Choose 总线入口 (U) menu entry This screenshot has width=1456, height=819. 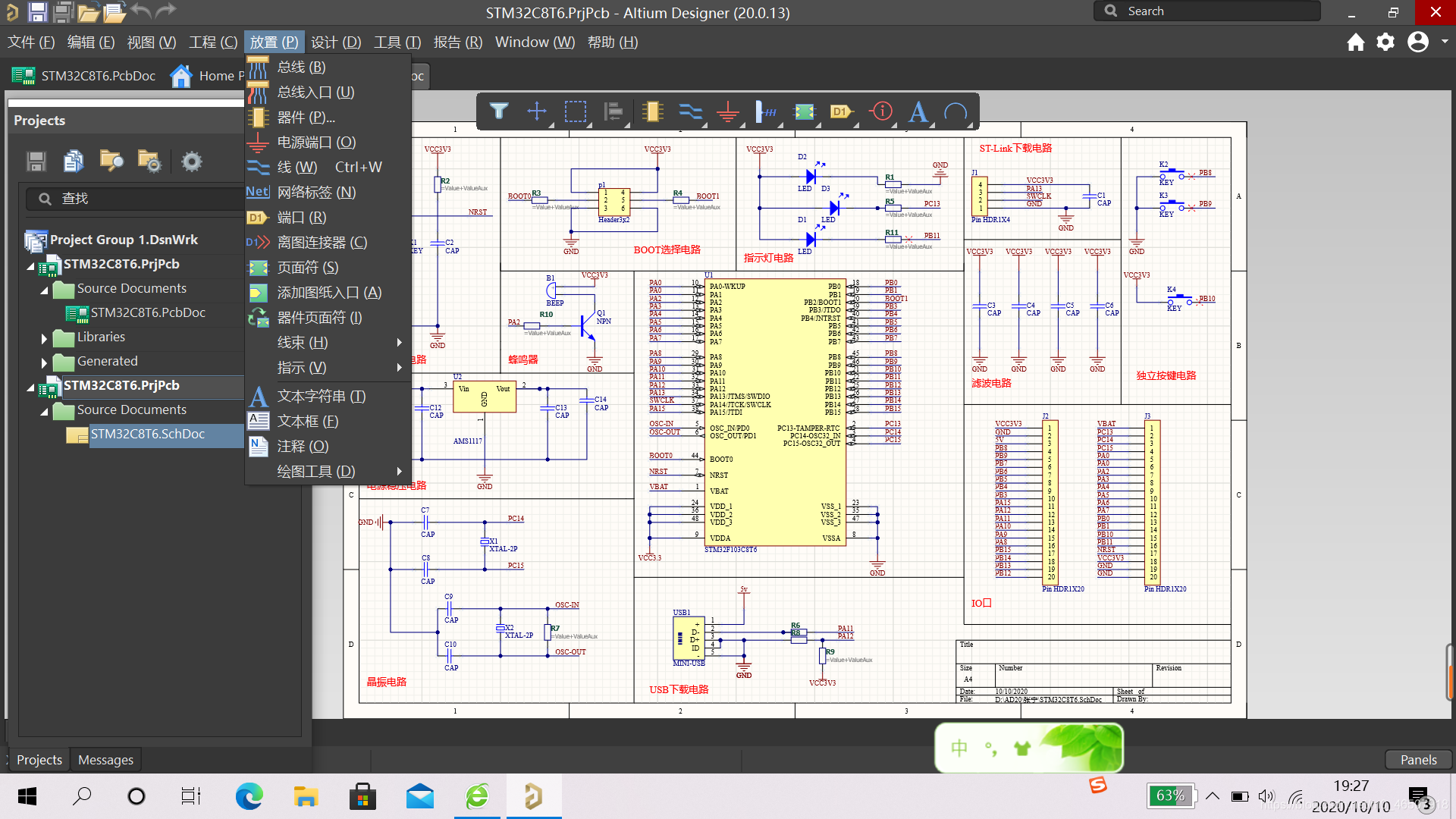328,93
